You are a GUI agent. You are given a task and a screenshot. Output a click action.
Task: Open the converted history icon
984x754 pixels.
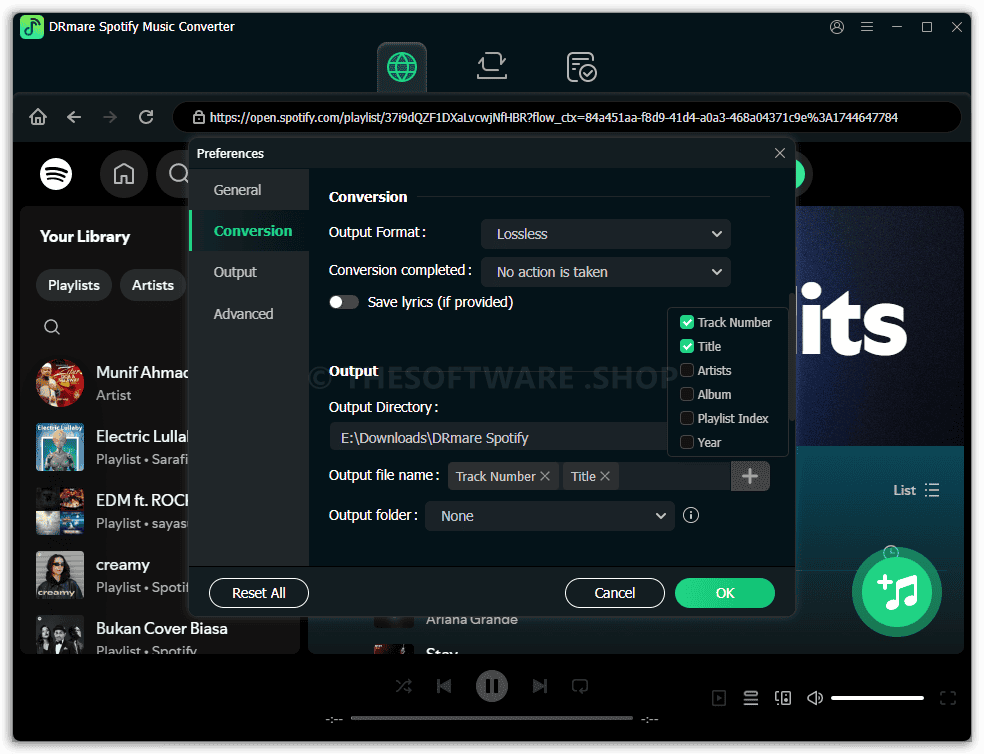pos(581,67)
